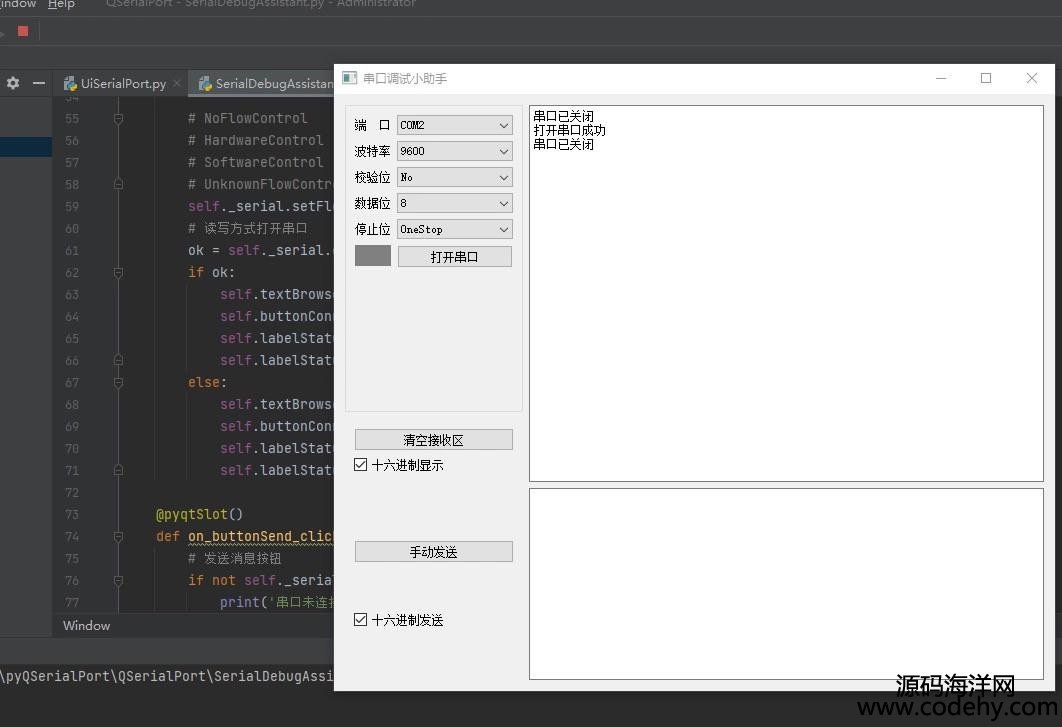1062x727 pixels.
Task: Click the 串口调试小助手 window title icon
Action: coord(349,78)
